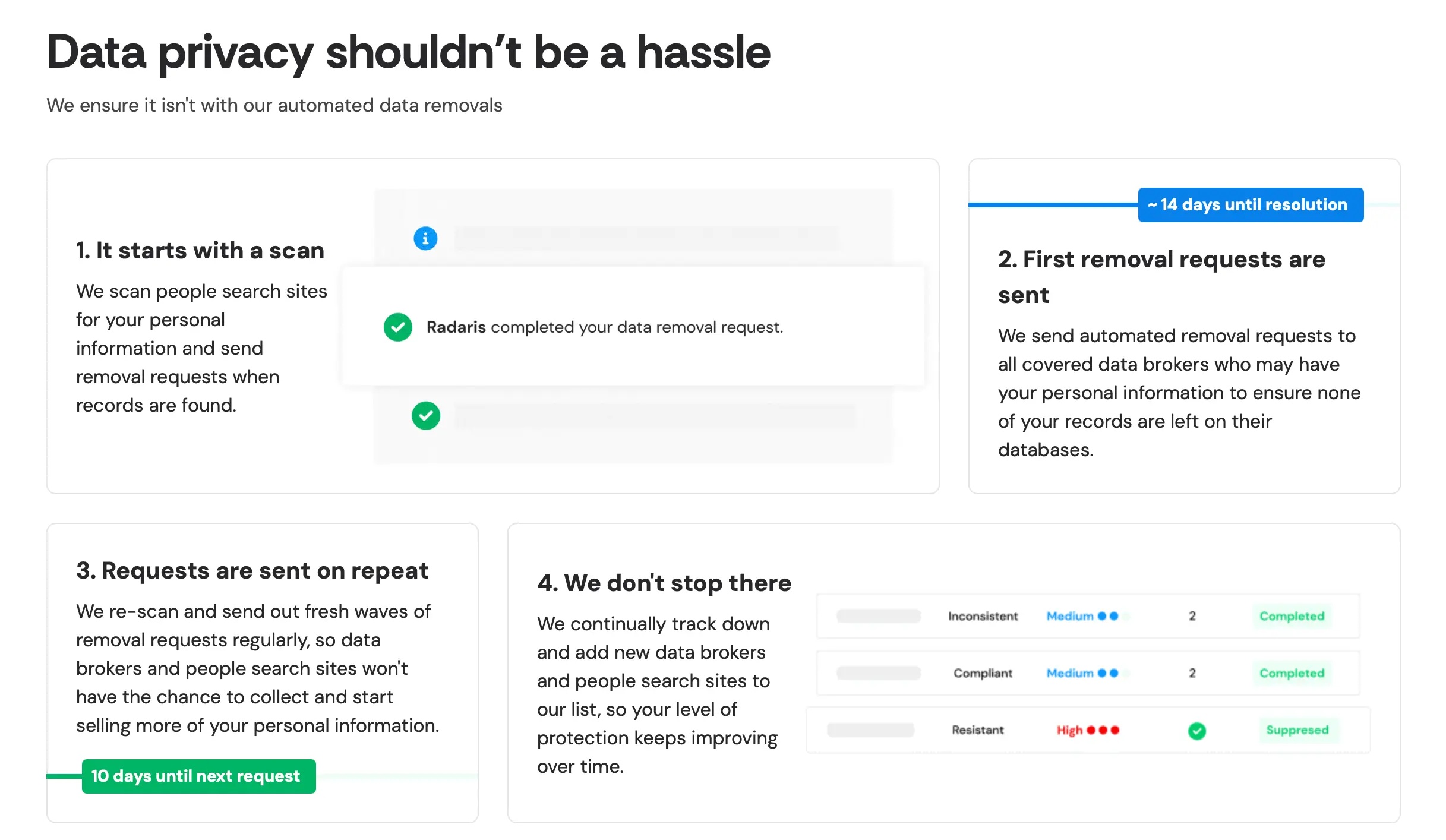Viewport: 1446px width, 840px height.
Task: Click the blue info icon
Action: point(425,238)
